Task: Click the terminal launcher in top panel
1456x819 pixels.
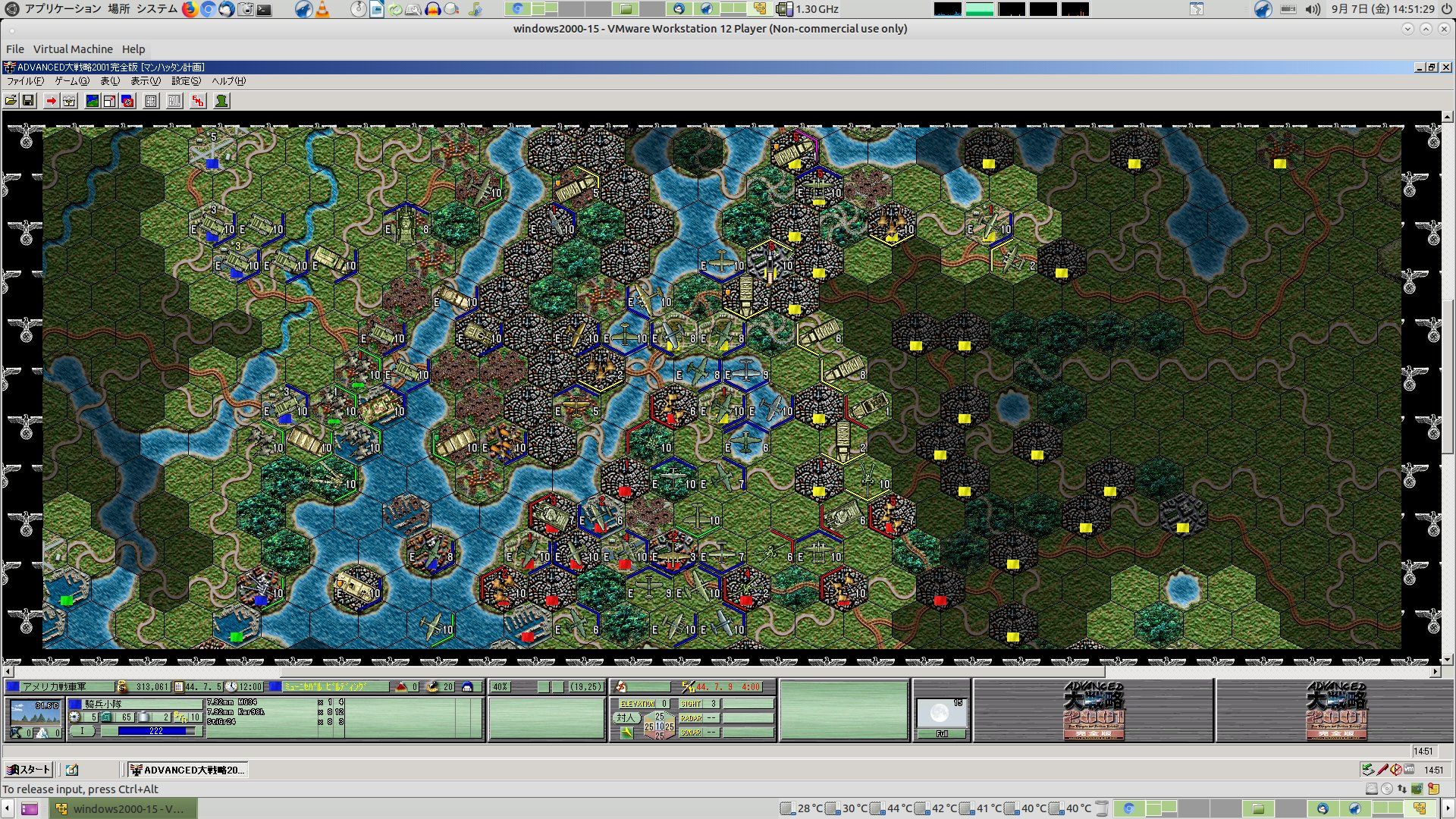Action: click(x=264, y=9)
